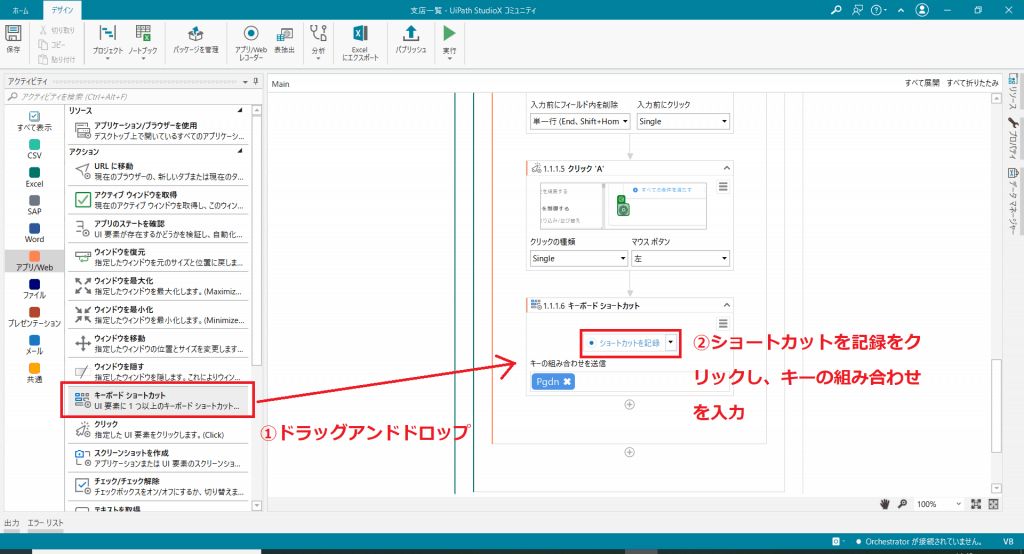The height and width of the screenshot is (554, 1024).
Task: Switch to the ホーム ribbon tab
Action: (x=20, y=9)
